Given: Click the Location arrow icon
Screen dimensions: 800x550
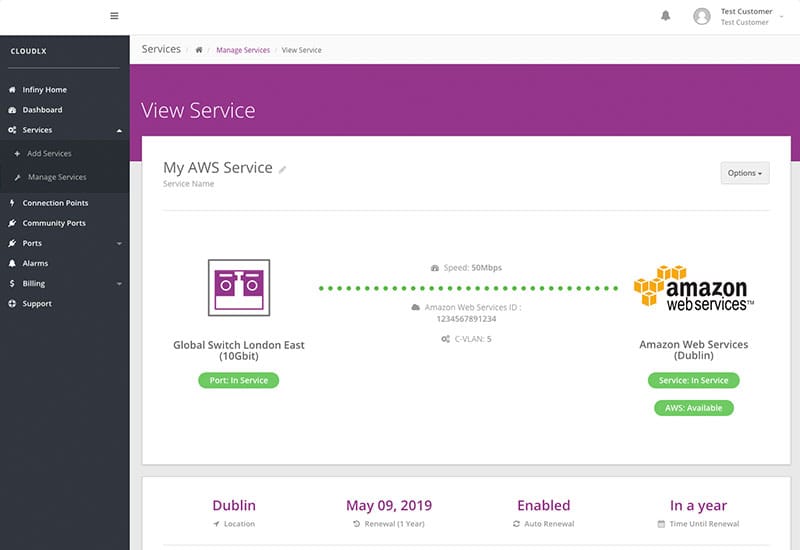Looking at the screenshot, I should click(216, 524).
